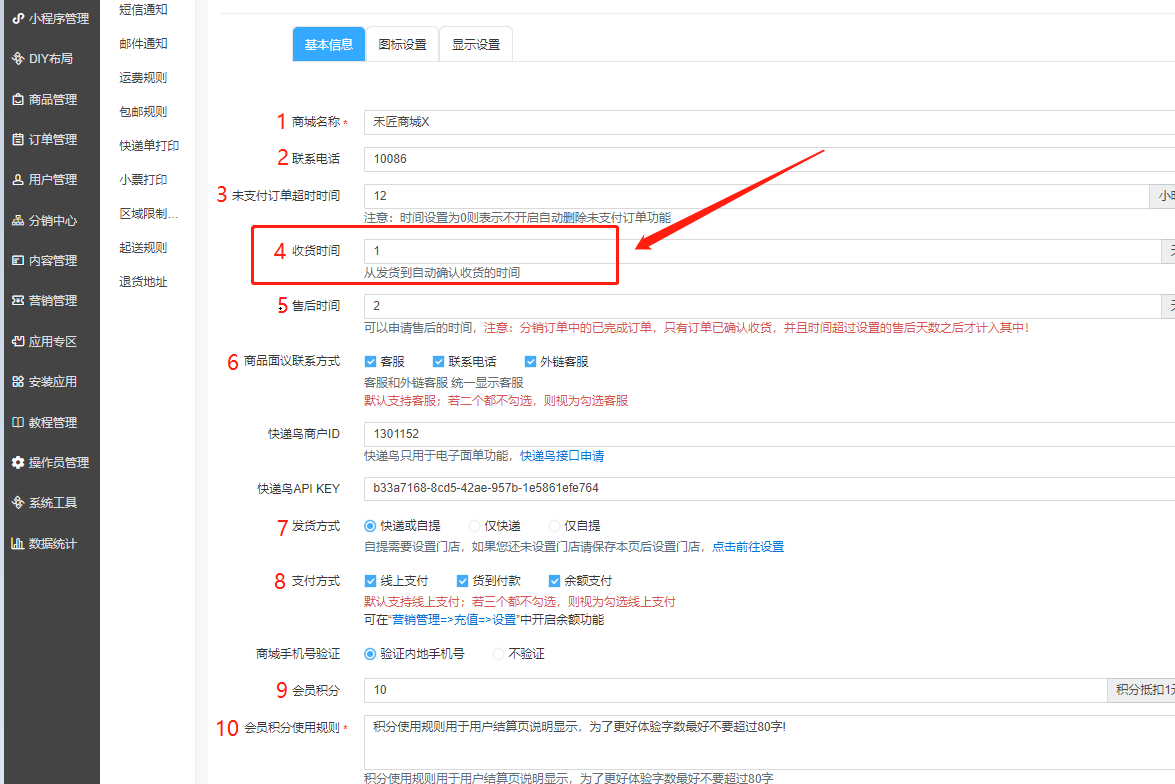Click the DIY布局 sidebar icon

tap(18, 59)
